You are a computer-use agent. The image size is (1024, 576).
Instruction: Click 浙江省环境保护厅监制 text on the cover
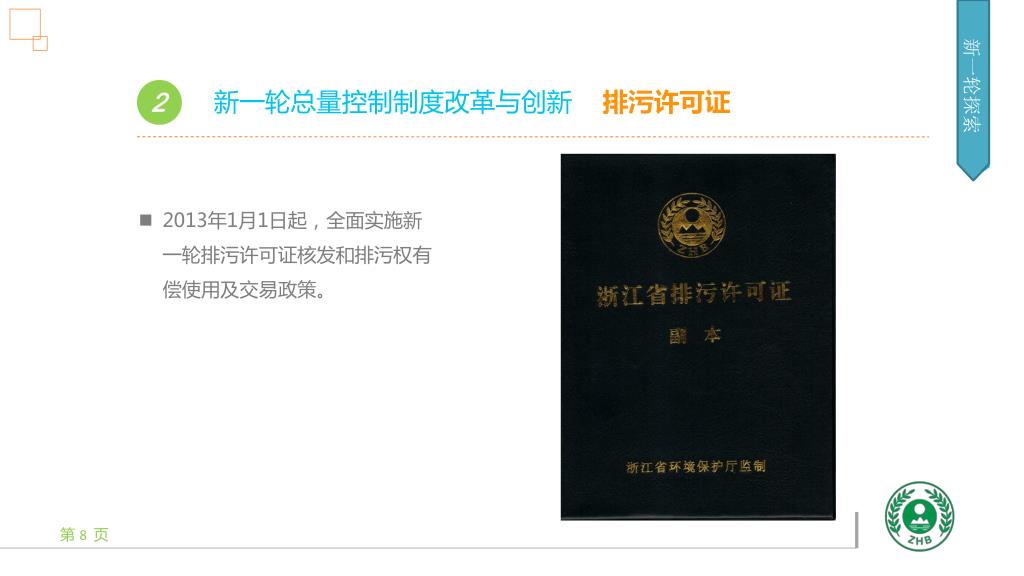pos(696,466)
